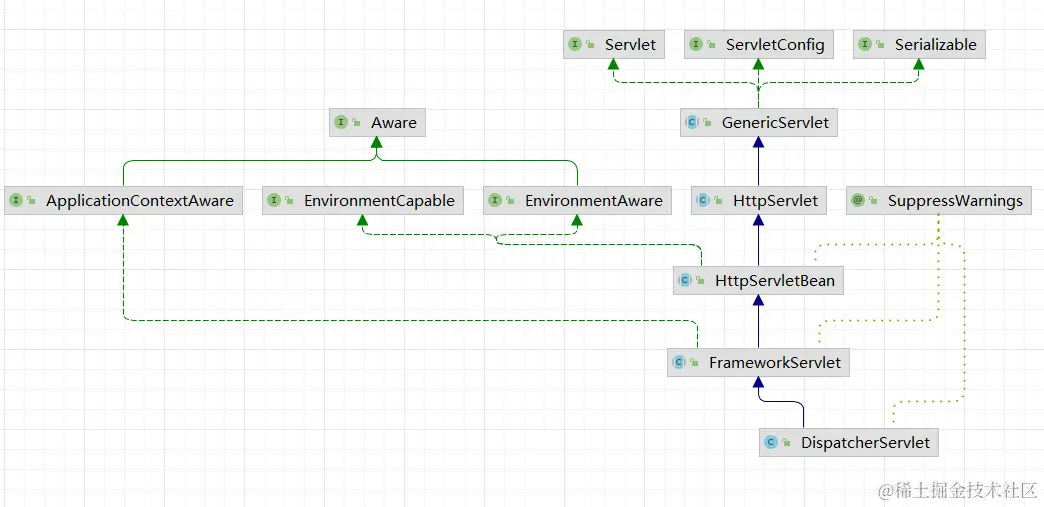Viewport: 1044px width, 507px height.
Task: Click the interface icon on Servlet
Action: pos(575,45)
